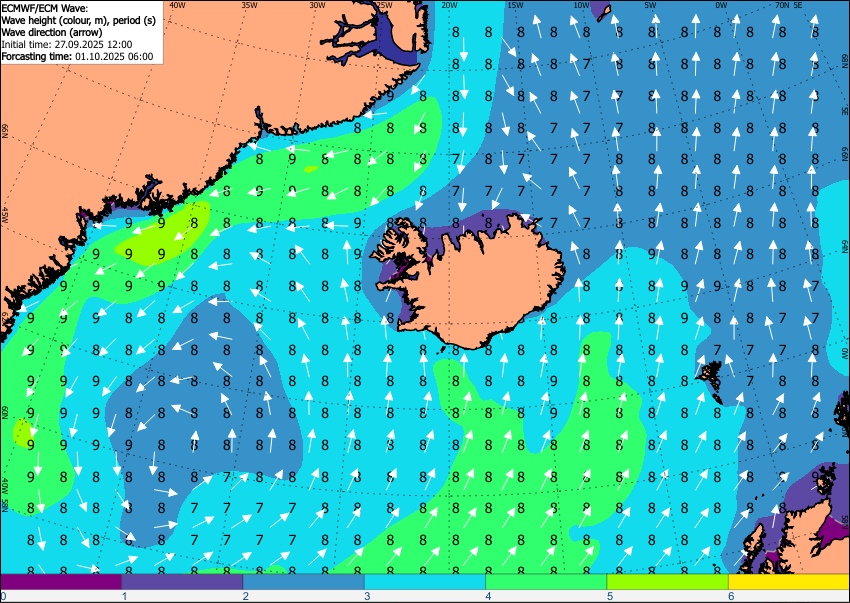Click the lime 5–6 m legend swatch
The height and width of the screenshot is (603, 850).
click(668, 582)
